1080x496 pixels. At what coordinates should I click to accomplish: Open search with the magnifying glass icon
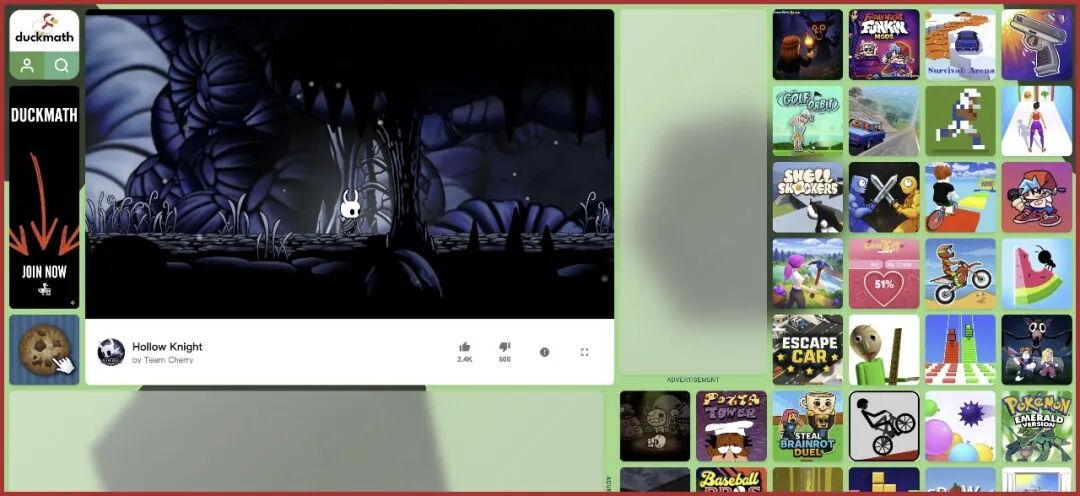62,66
